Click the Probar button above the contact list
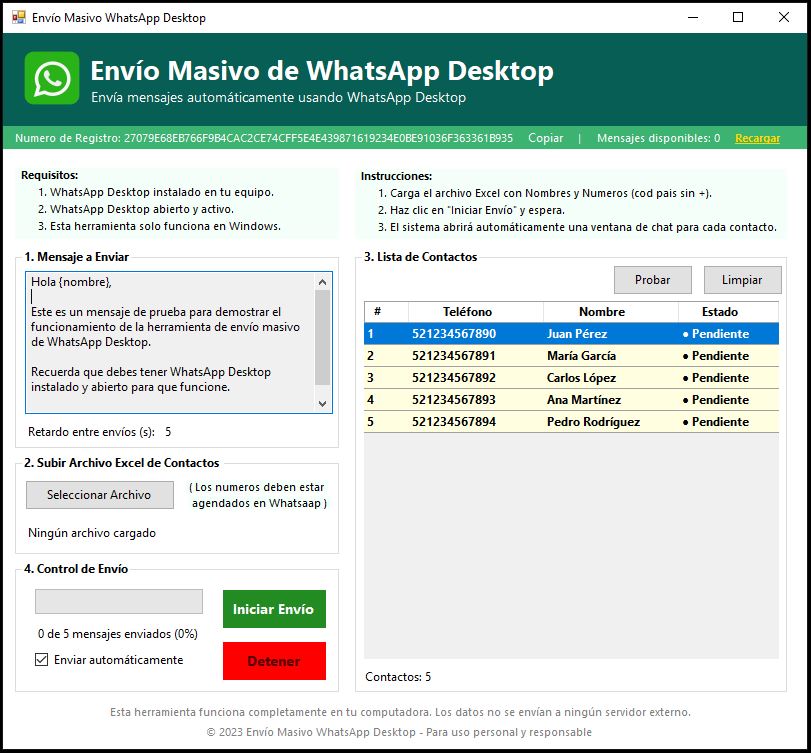The image size is (811, 753). [x=652, y=280]
